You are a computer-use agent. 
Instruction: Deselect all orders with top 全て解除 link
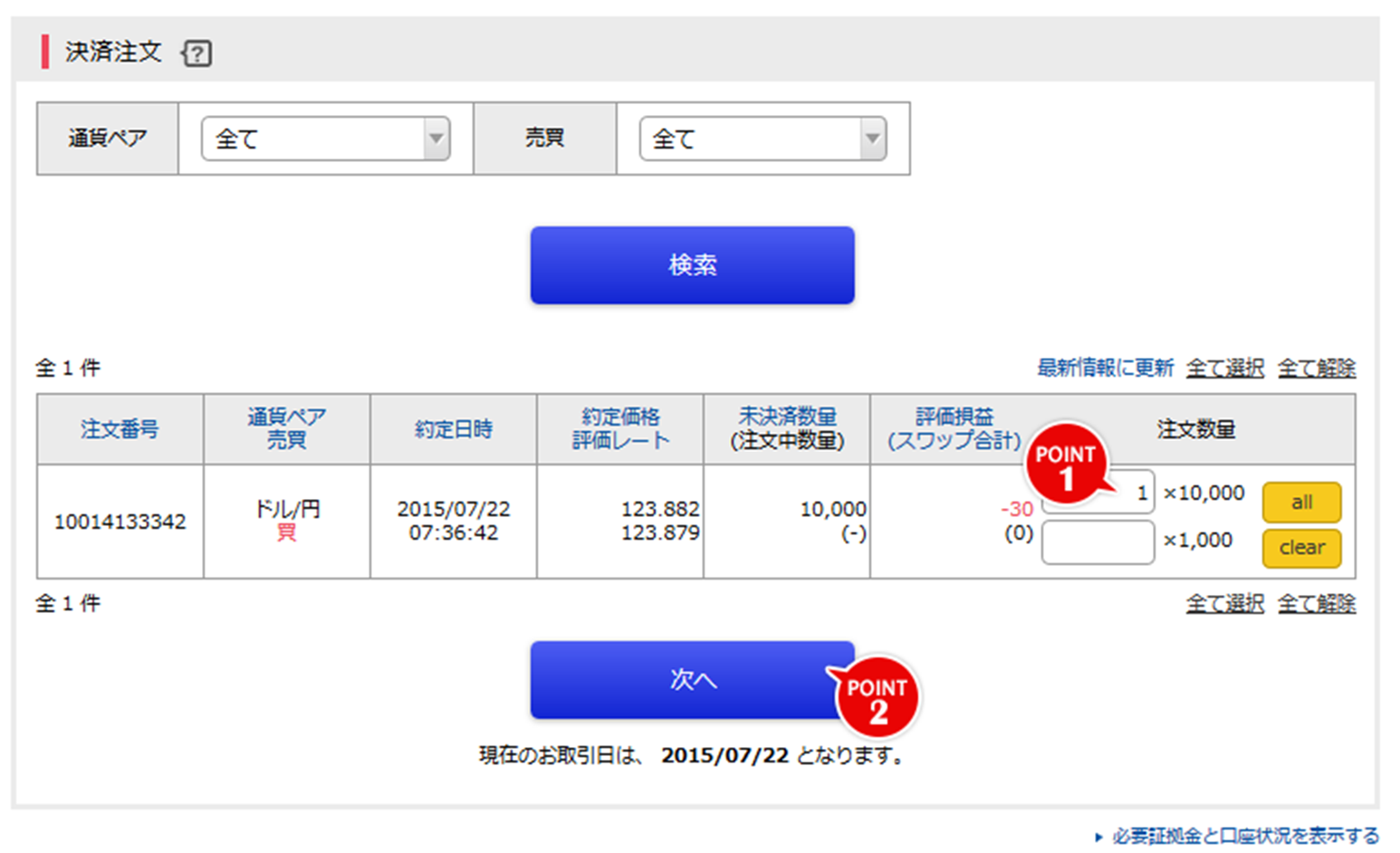(1317, 368)
